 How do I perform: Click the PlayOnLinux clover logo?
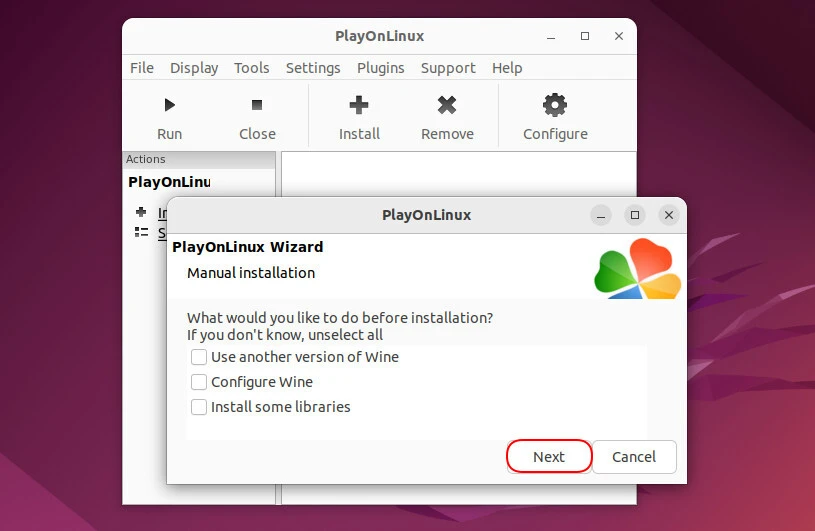pos(637,269)
